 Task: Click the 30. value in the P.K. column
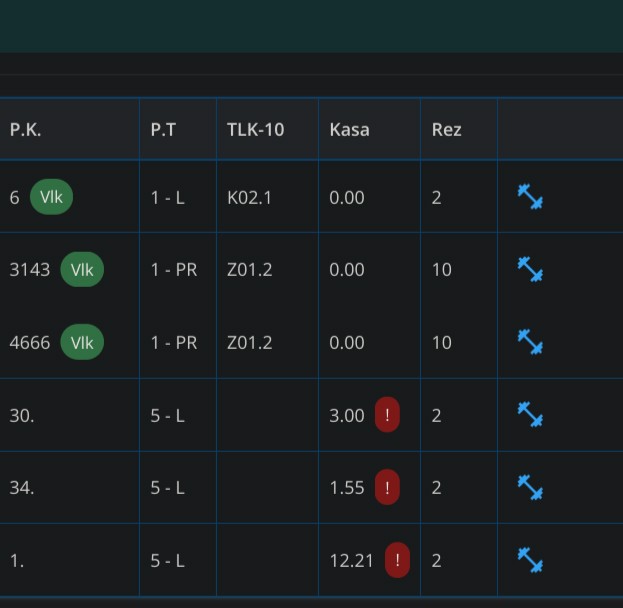point(22,416)
